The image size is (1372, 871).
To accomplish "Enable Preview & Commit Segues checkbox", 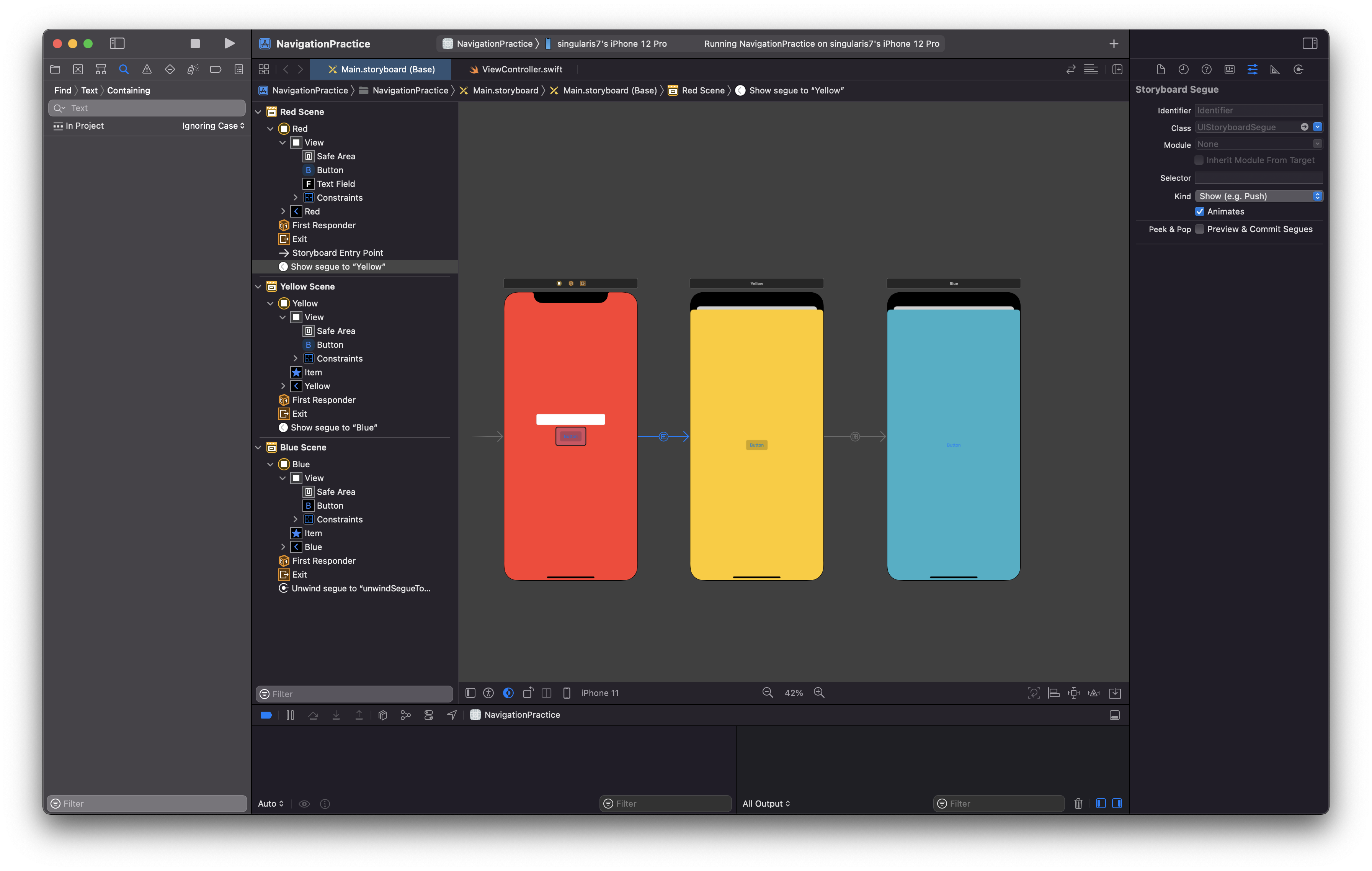I will coord(1199,229).
